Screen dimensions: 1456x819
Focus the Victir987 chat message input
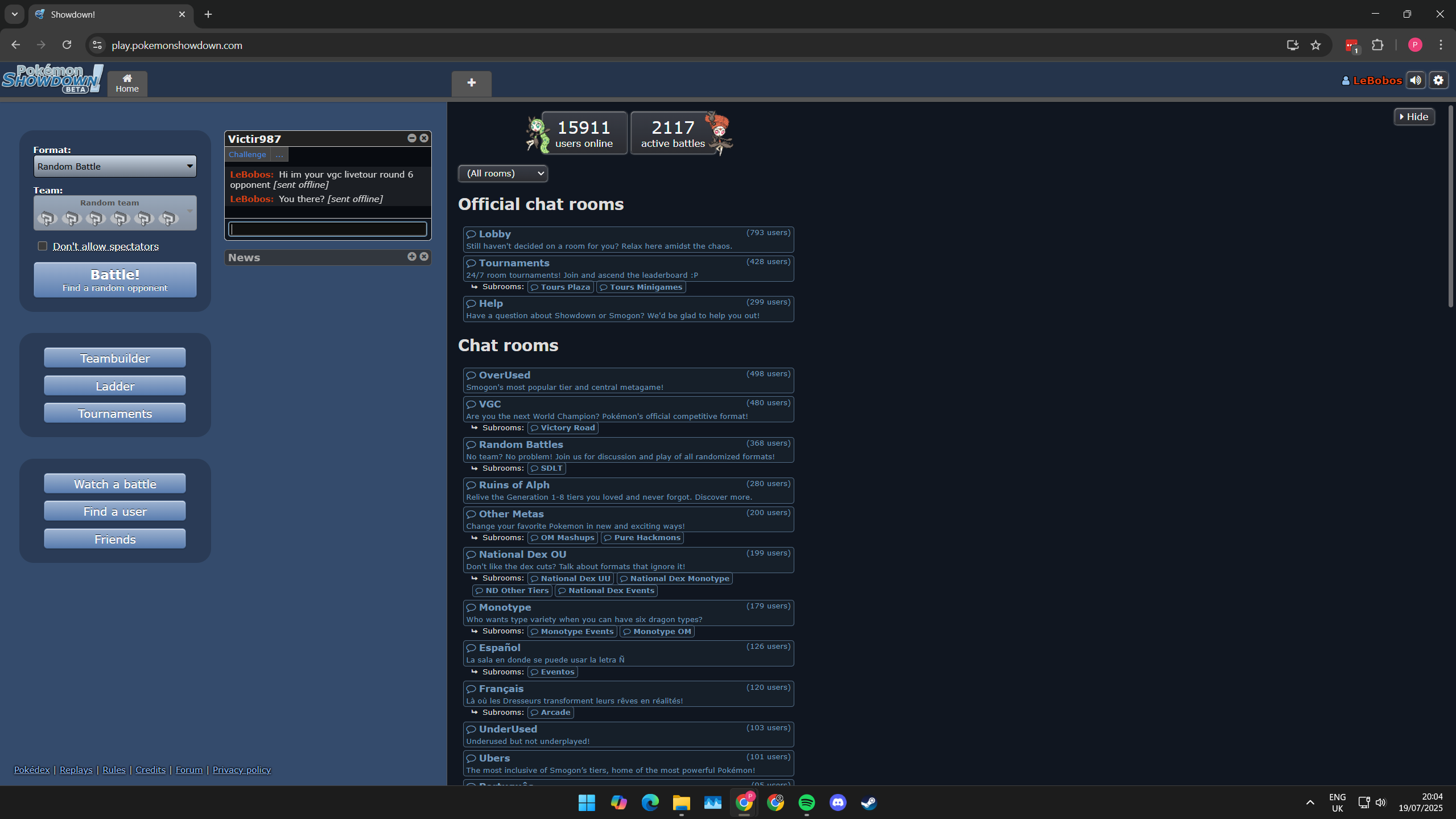(x=328, y=229)
